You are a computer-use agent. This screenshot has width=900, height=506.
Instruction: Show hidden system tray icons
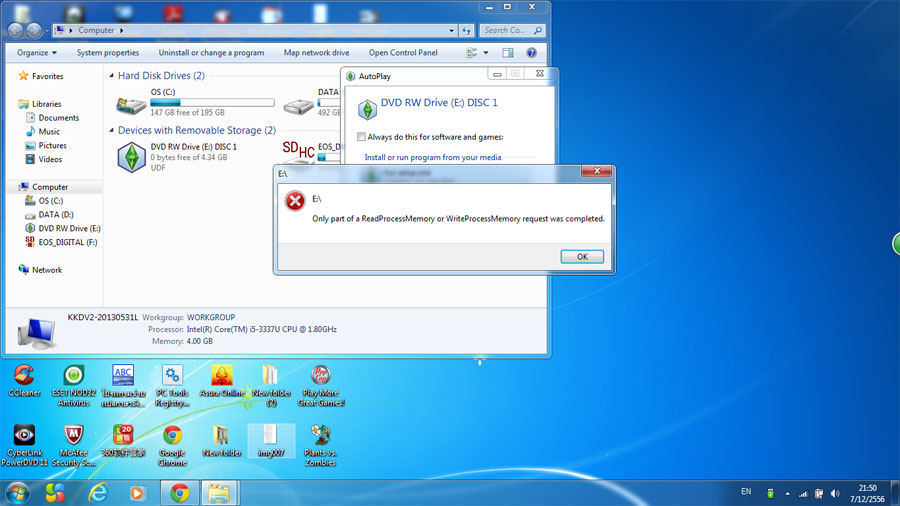pos(787,493)
